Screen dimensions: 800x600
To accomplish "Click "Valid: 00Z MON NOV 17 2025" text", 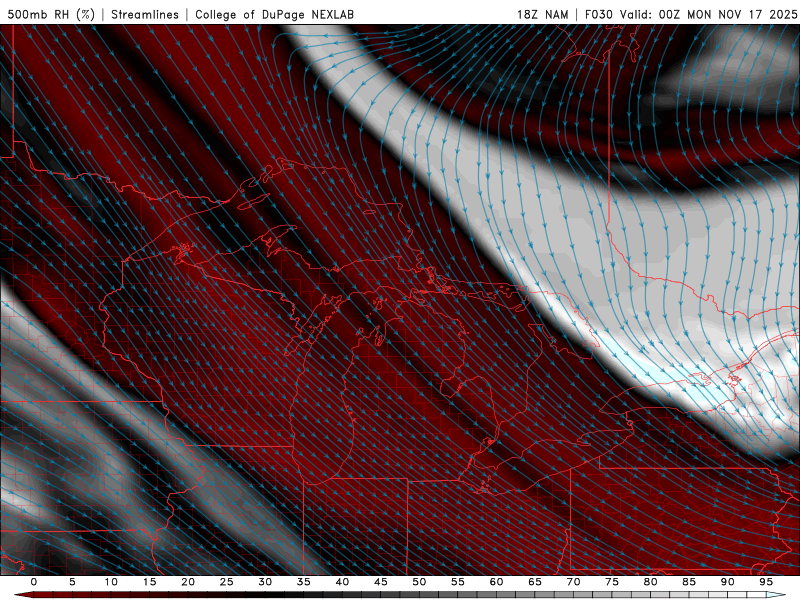I will tap(708, 14).
